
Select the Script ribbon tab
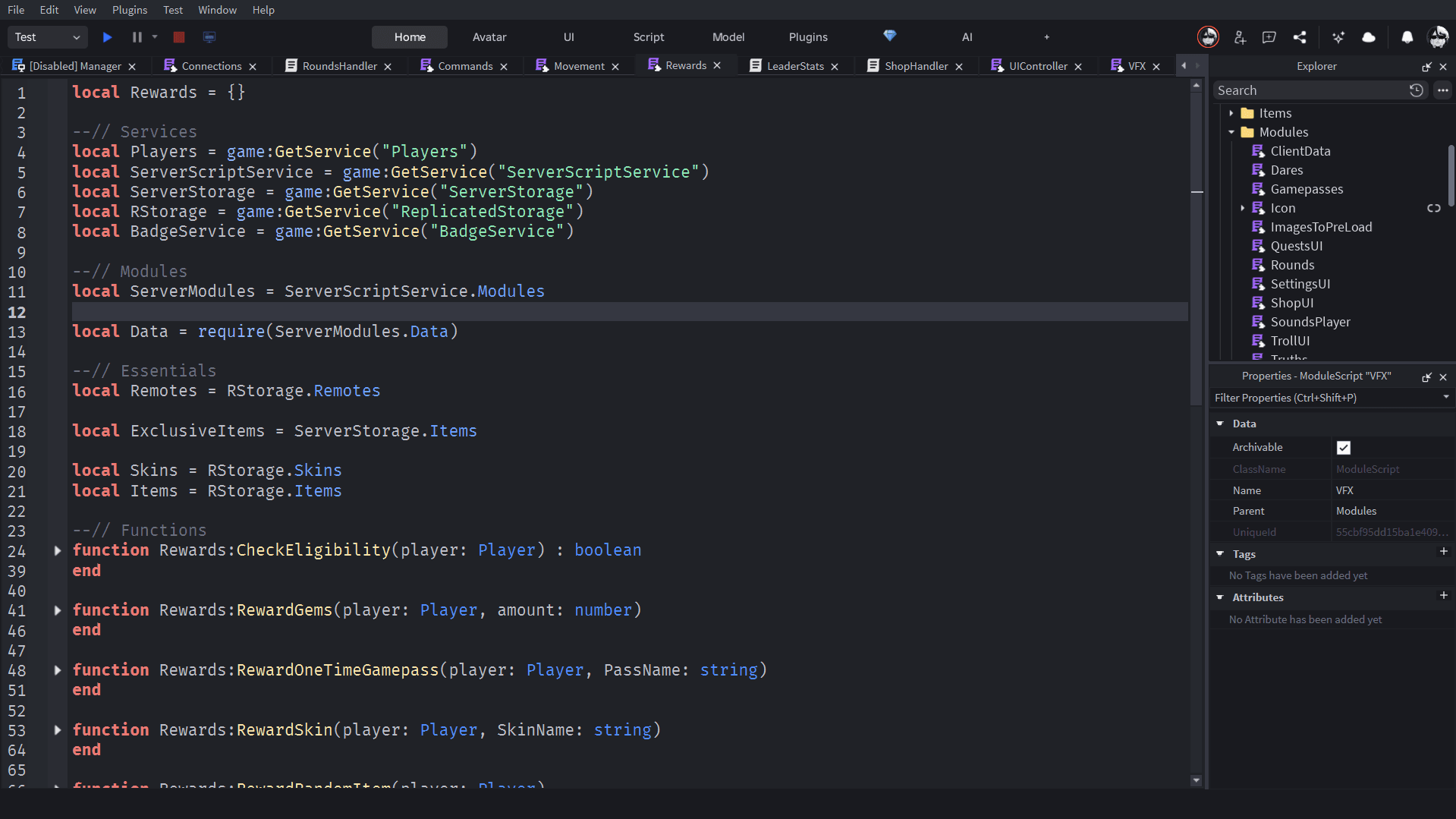648,37
